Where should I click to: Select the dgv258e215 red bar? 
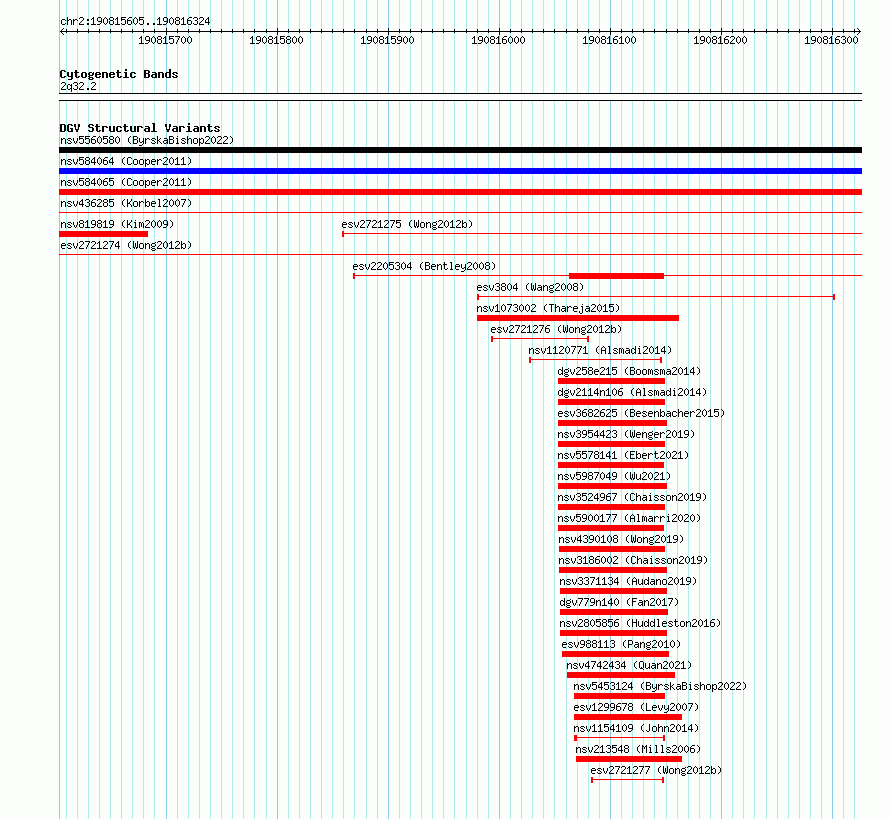[611, 381]
